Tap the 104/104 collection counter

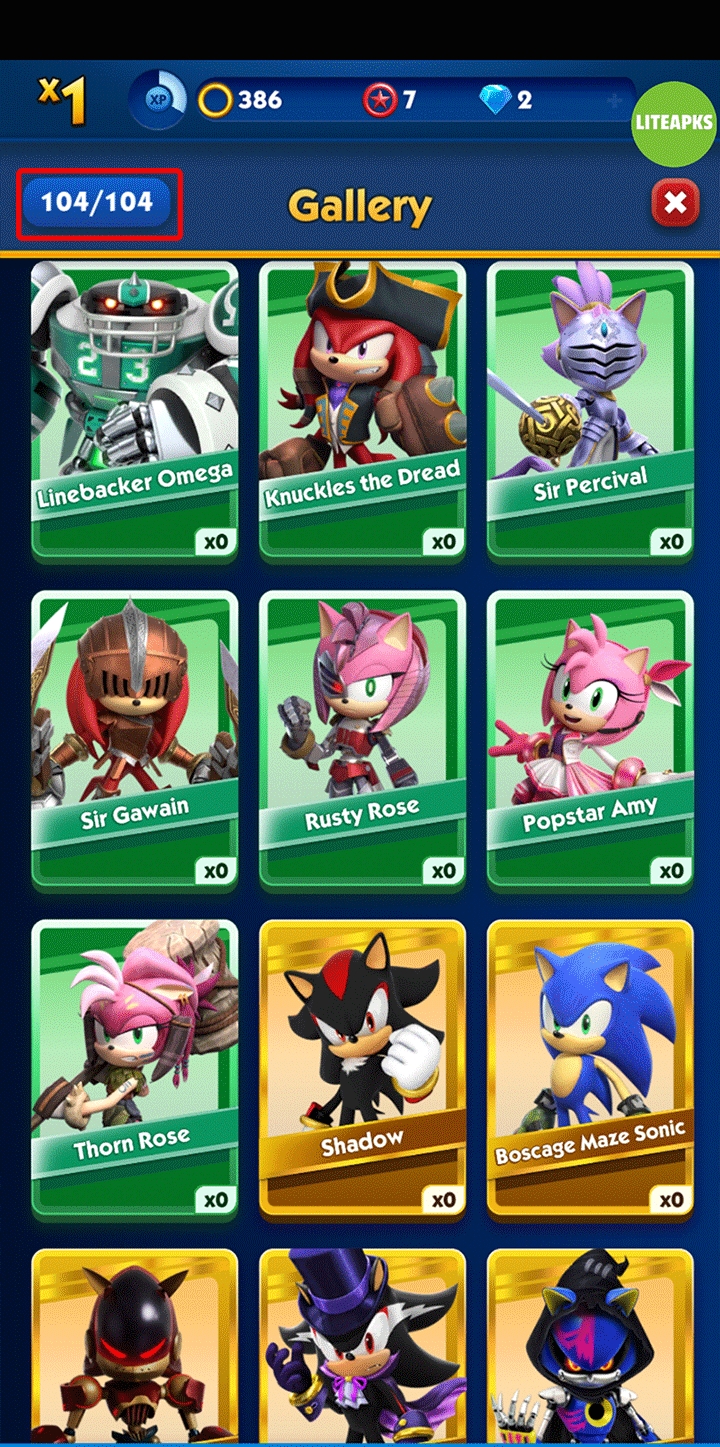tap(97, 203)
